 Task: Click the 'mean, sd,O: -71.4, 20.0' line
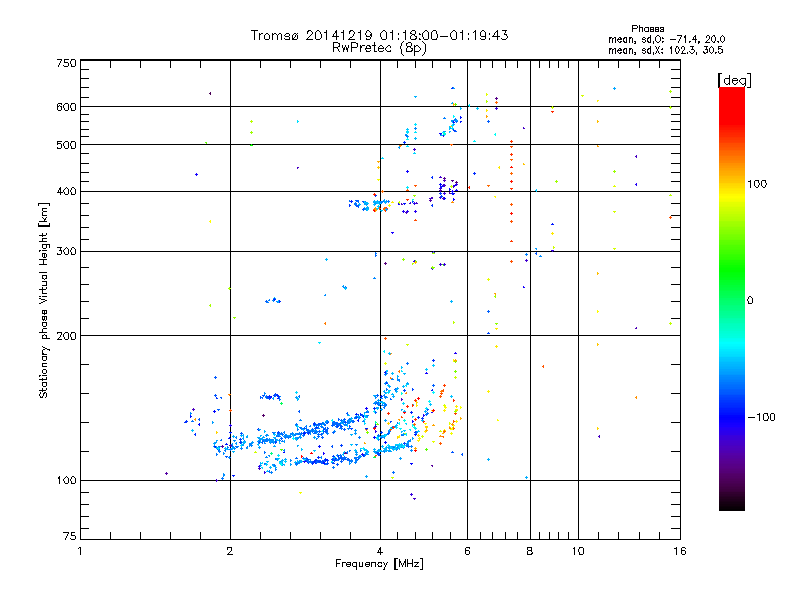coord(666,39)
